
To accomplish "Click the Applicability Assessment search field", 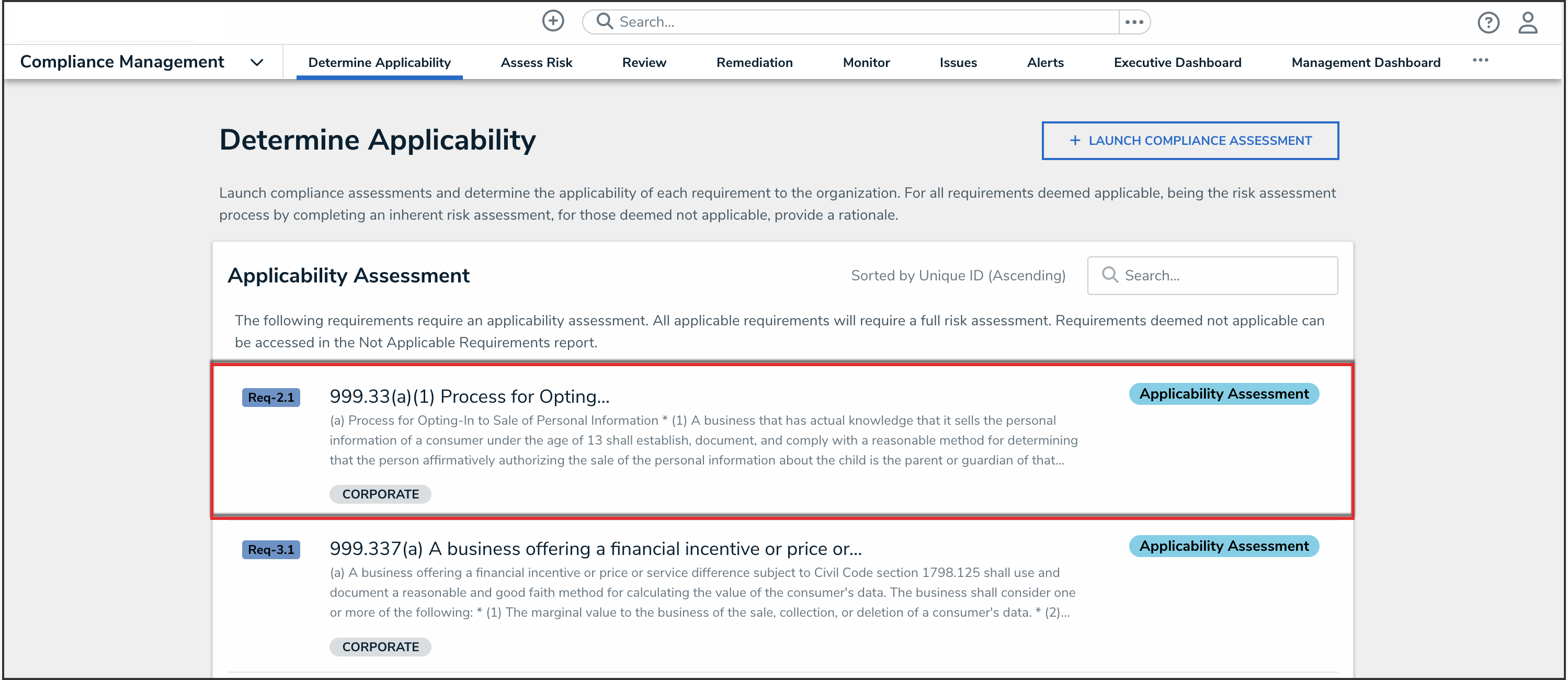I will pyautogui.click(x=1212, y=275).
